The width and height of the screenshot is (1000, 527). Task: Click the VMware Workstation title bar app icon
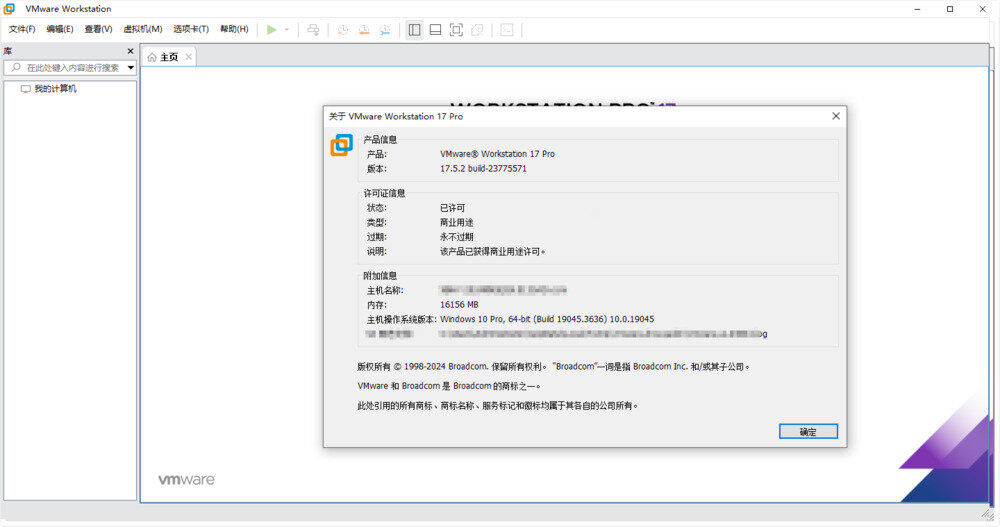point(9,9)
